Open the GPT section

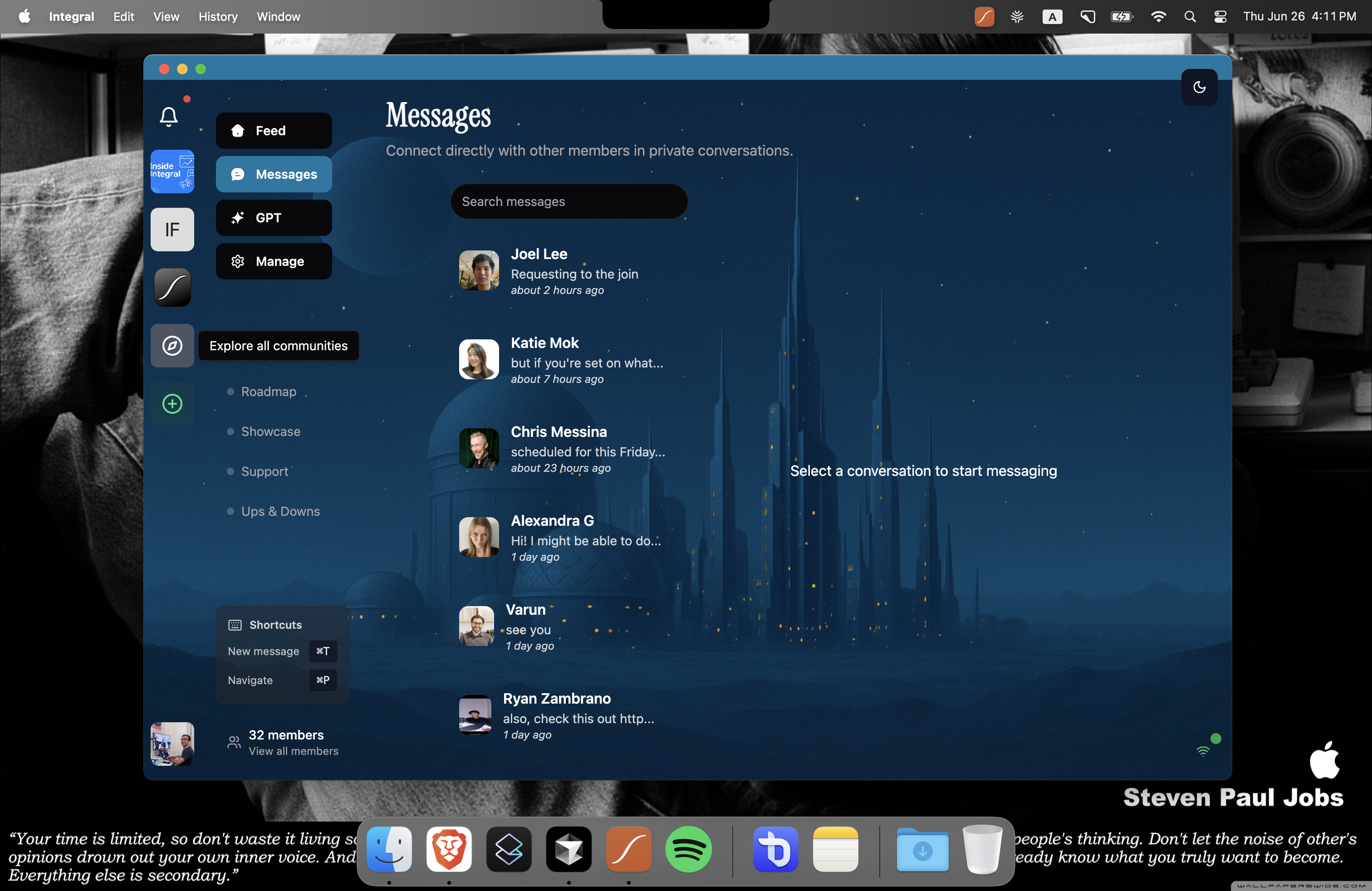click(x=273, y=218)
